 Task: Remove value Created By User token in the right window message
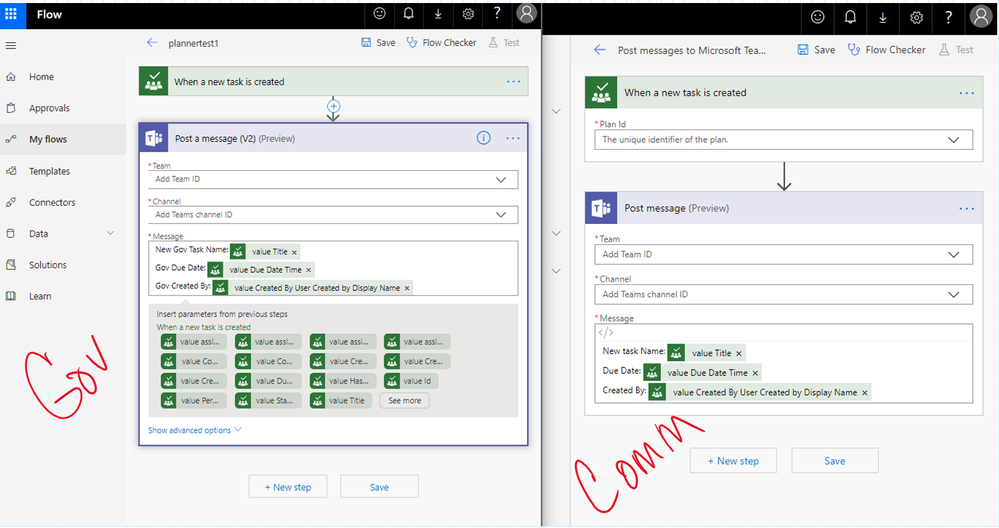coord(865,393)
